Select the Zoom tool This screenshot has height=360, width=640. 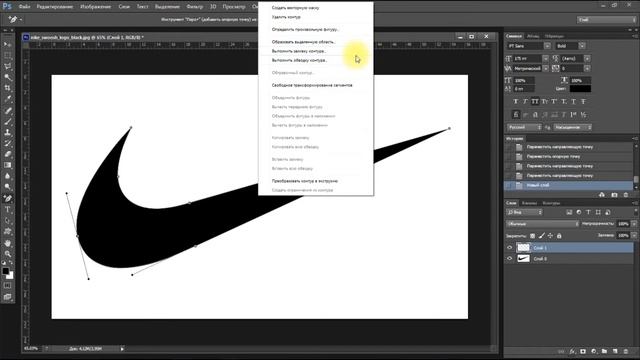[x=8, y=254]
